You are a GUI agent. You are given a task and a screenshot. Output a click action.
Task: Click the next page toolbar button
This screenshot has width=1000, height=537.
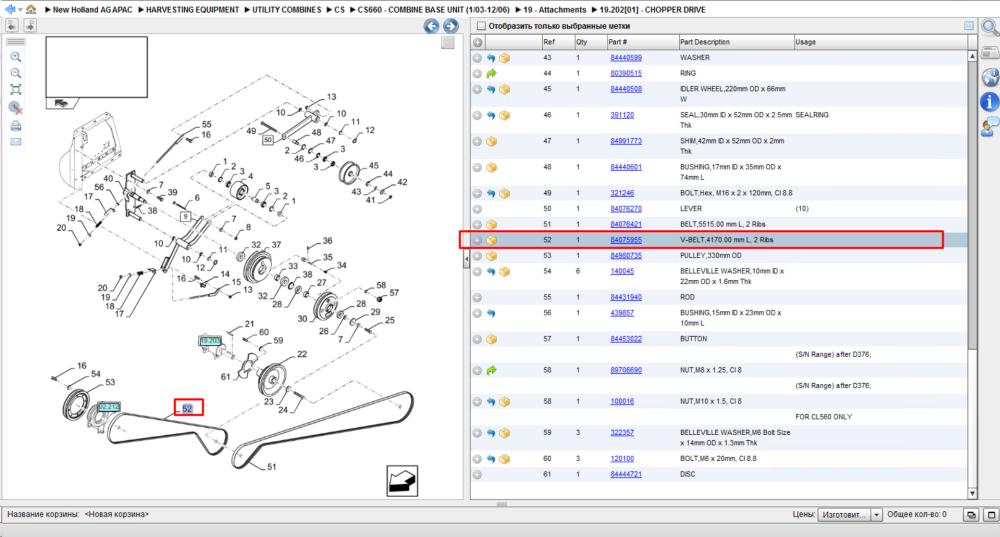[30, 26]
